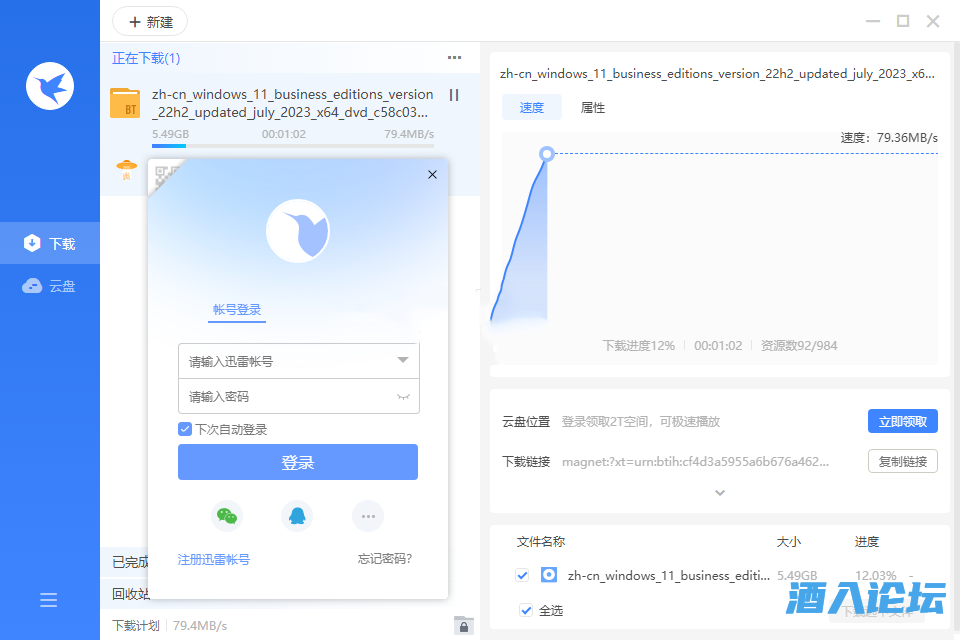
Task: Click the task title in detail panel
Action: [x=717, y=73]
